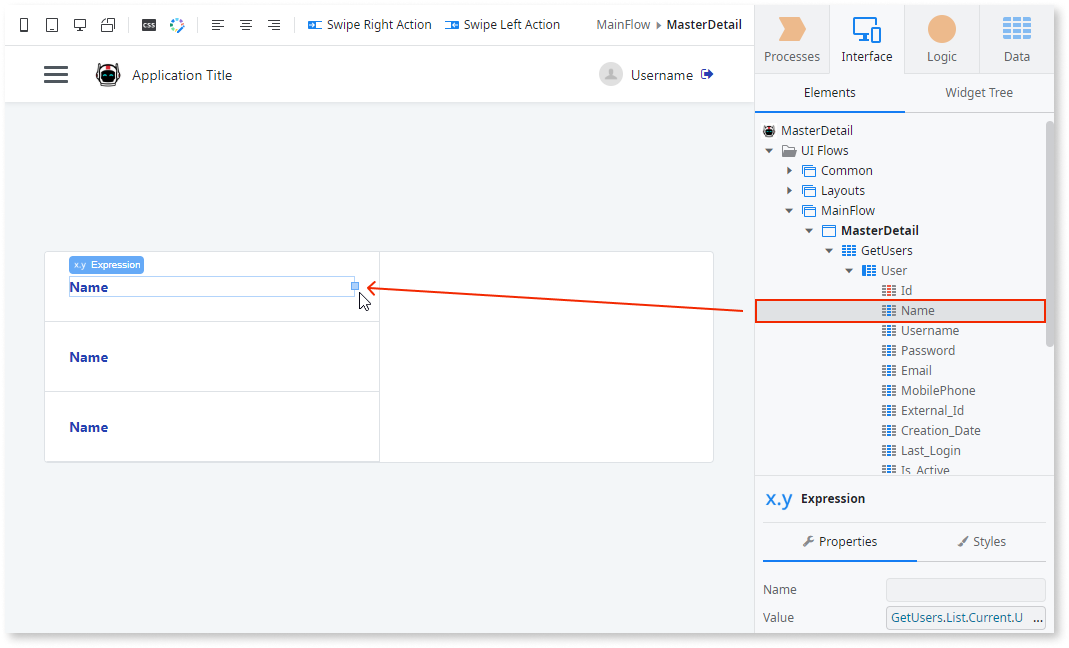This screenshot has height=648, width=1069.
Task: Expand the Layouts folder
Action: [789, 190]
